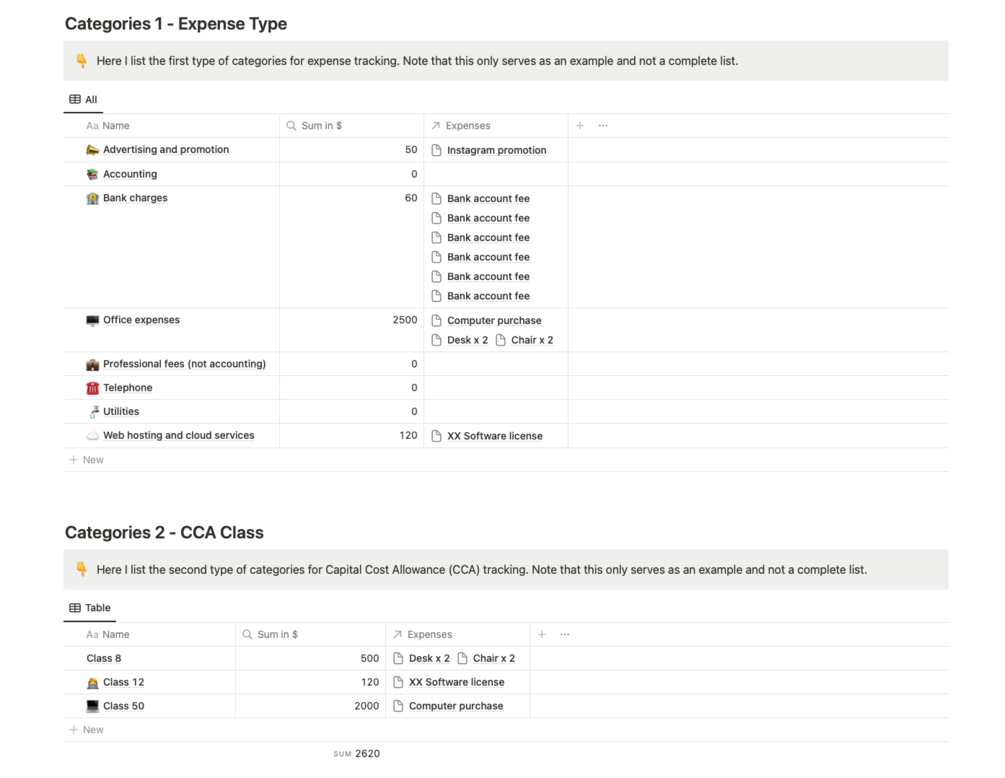Open the Expenses column header in the CCA Class table
The width and height of the screenshot is (1005, 778).
pos(429,635)
